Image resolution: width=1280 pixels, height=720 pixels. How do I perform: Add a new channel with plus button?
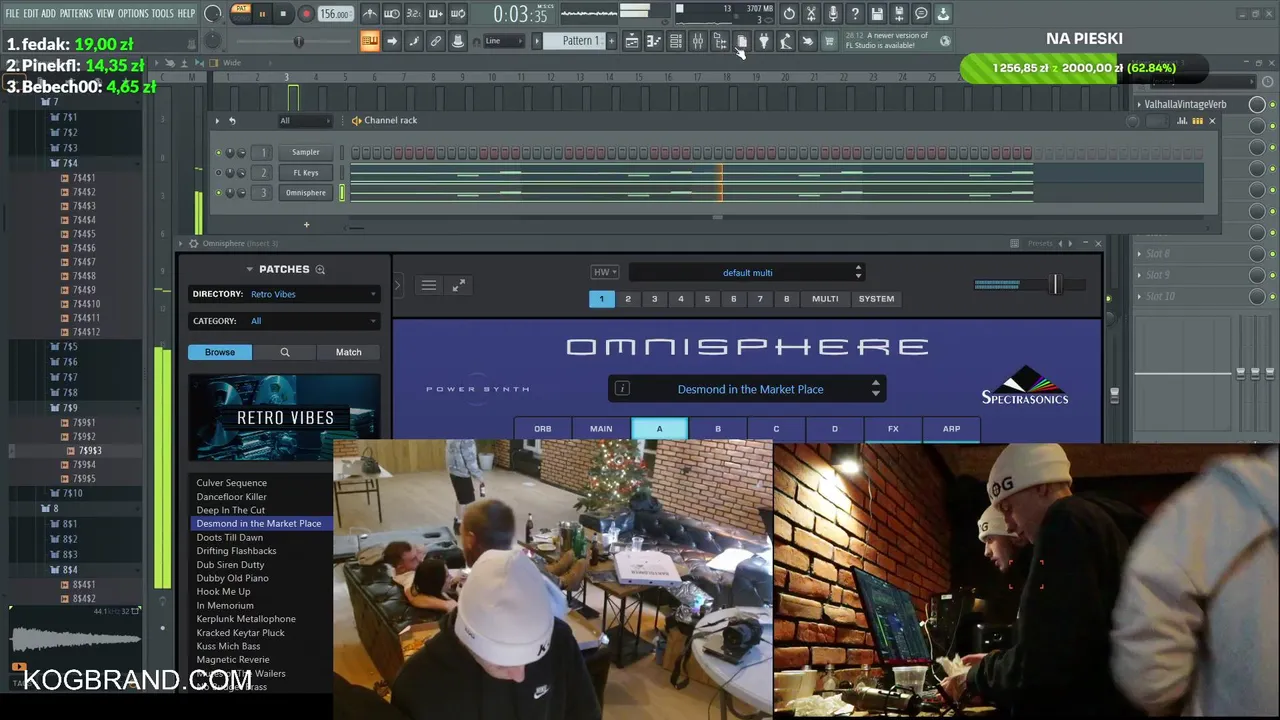tap(306, 225)
